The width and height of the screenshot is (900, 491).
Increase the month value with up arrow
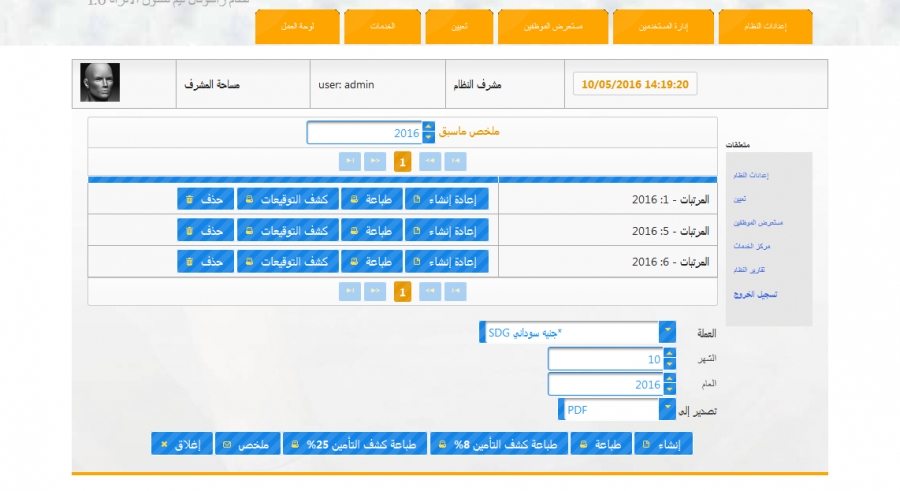[x=669, y=353]
